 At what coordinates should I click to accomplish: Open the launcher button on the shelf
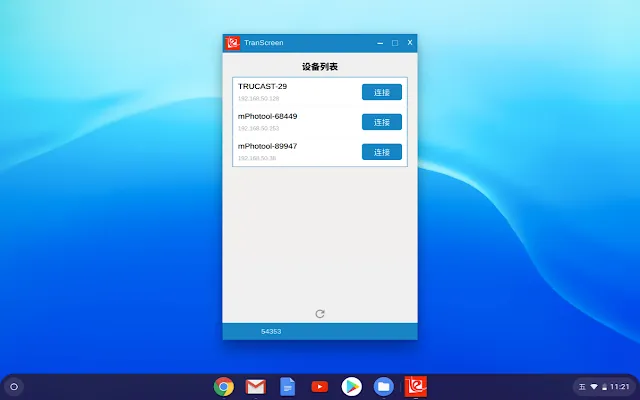tap(14, 387)
